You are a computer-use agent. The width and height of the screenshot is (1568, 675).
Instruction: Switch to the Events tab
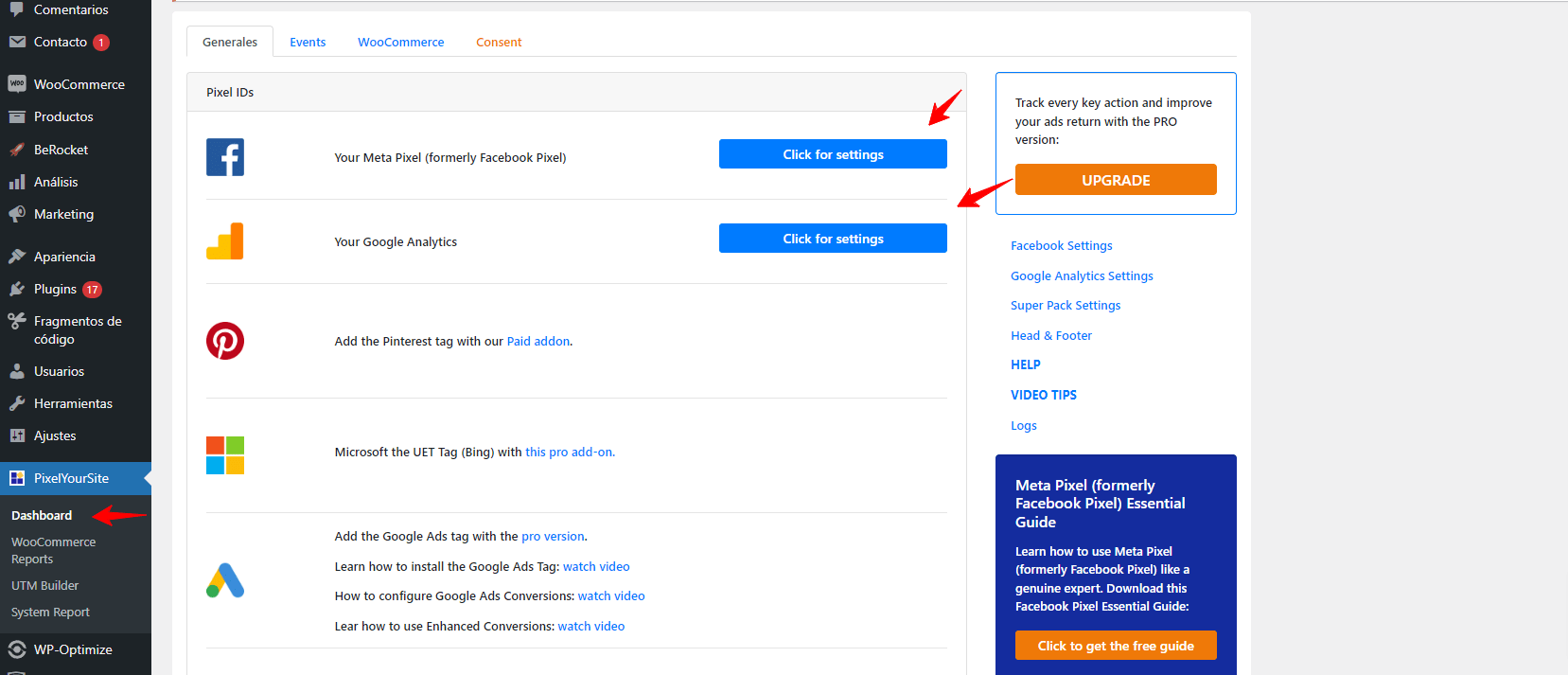(x=308, y=42)
